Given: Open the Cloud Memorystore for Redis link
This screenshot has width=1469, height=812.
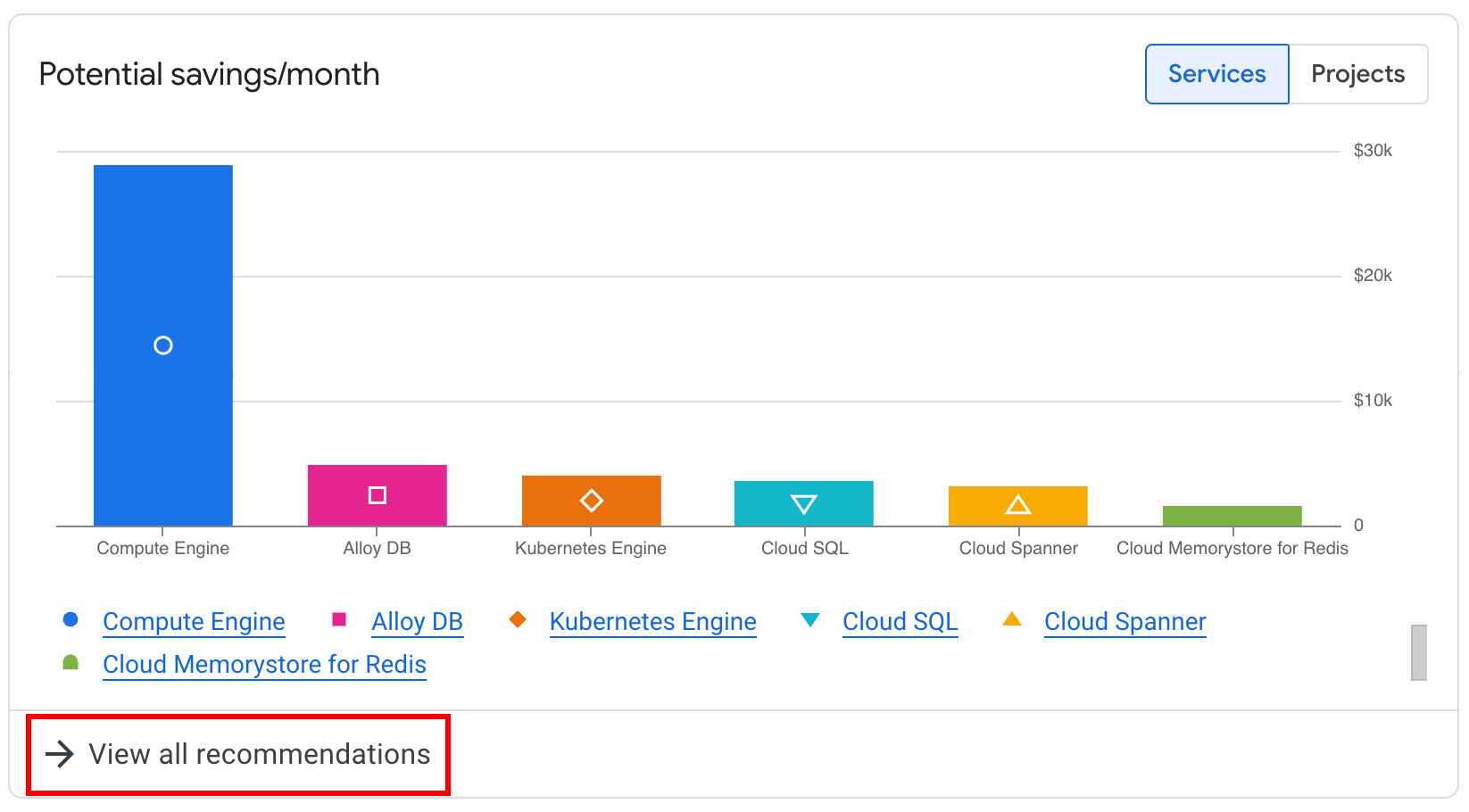Looking at the screenshot, I should [x=264, y=664].
